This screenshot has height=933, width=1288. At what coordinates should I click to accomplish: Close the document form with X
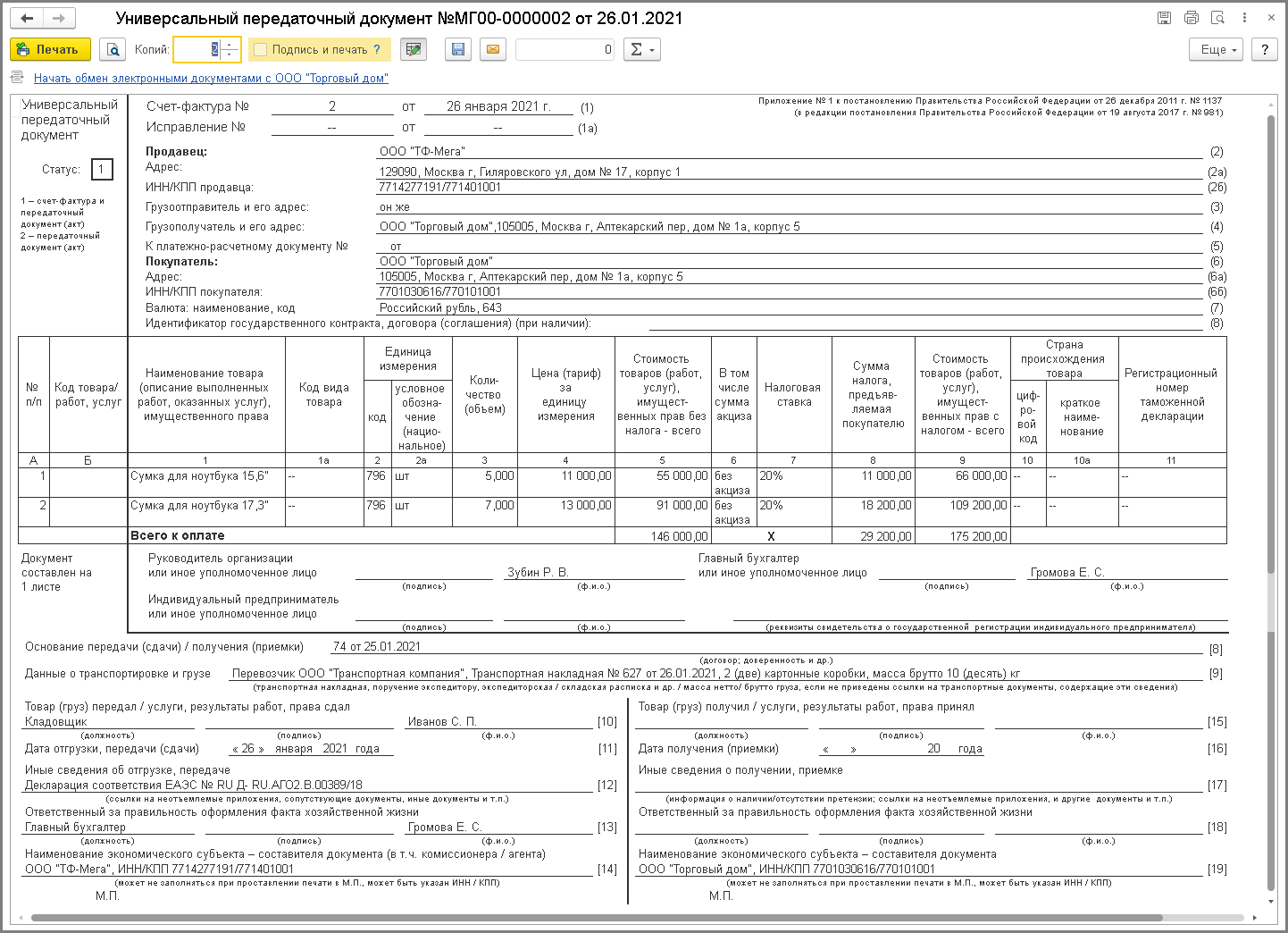[x=1271, y=18]
